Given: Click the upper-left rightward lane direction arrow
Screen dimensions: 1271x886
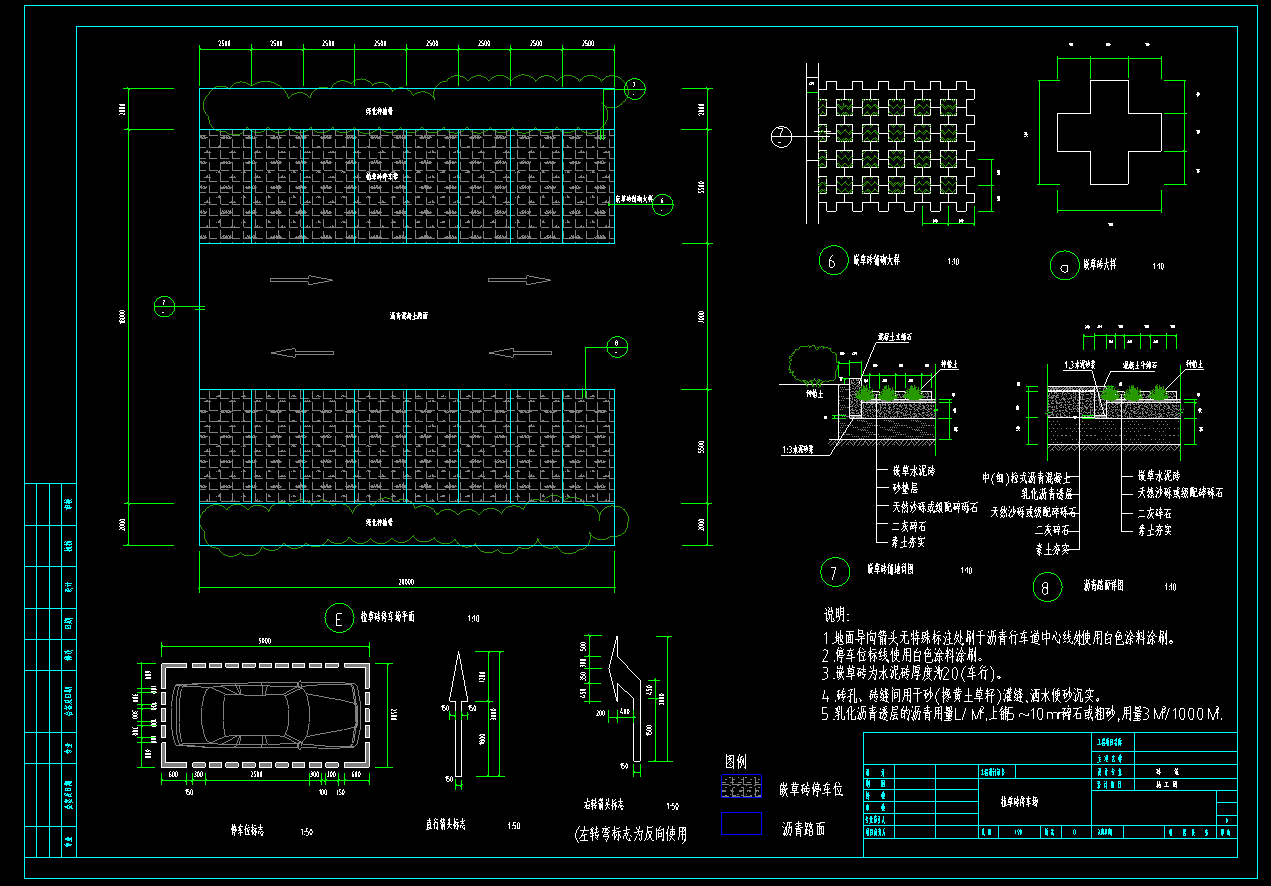Looking at the screenshot, I should point(301,281).
